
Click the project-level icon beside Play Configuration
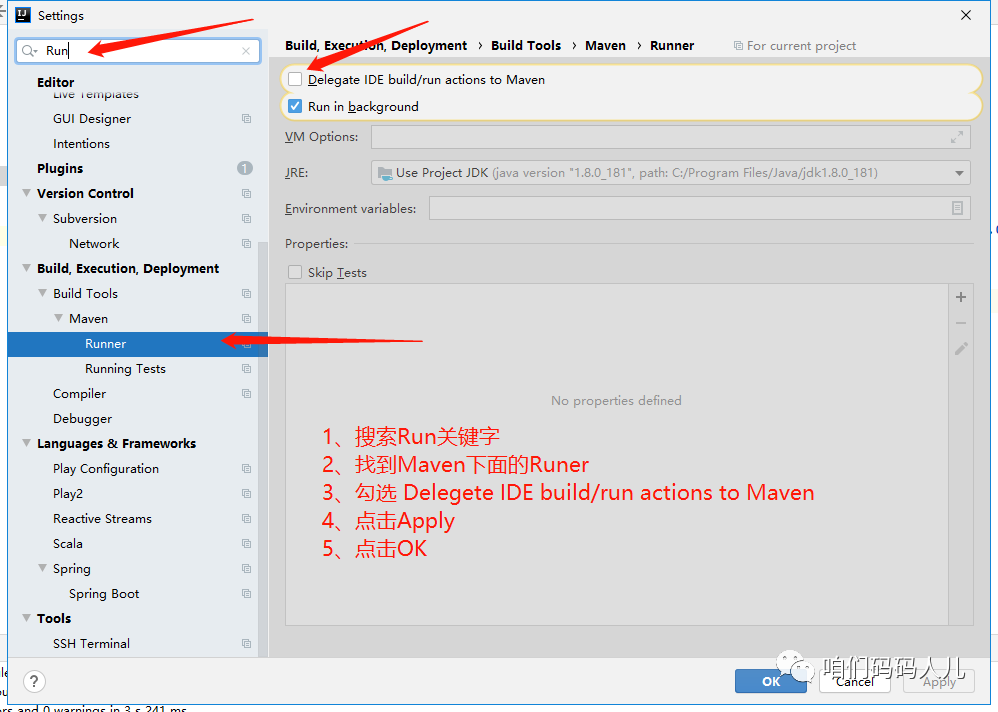pyautogui.click(x=246, y=469)
